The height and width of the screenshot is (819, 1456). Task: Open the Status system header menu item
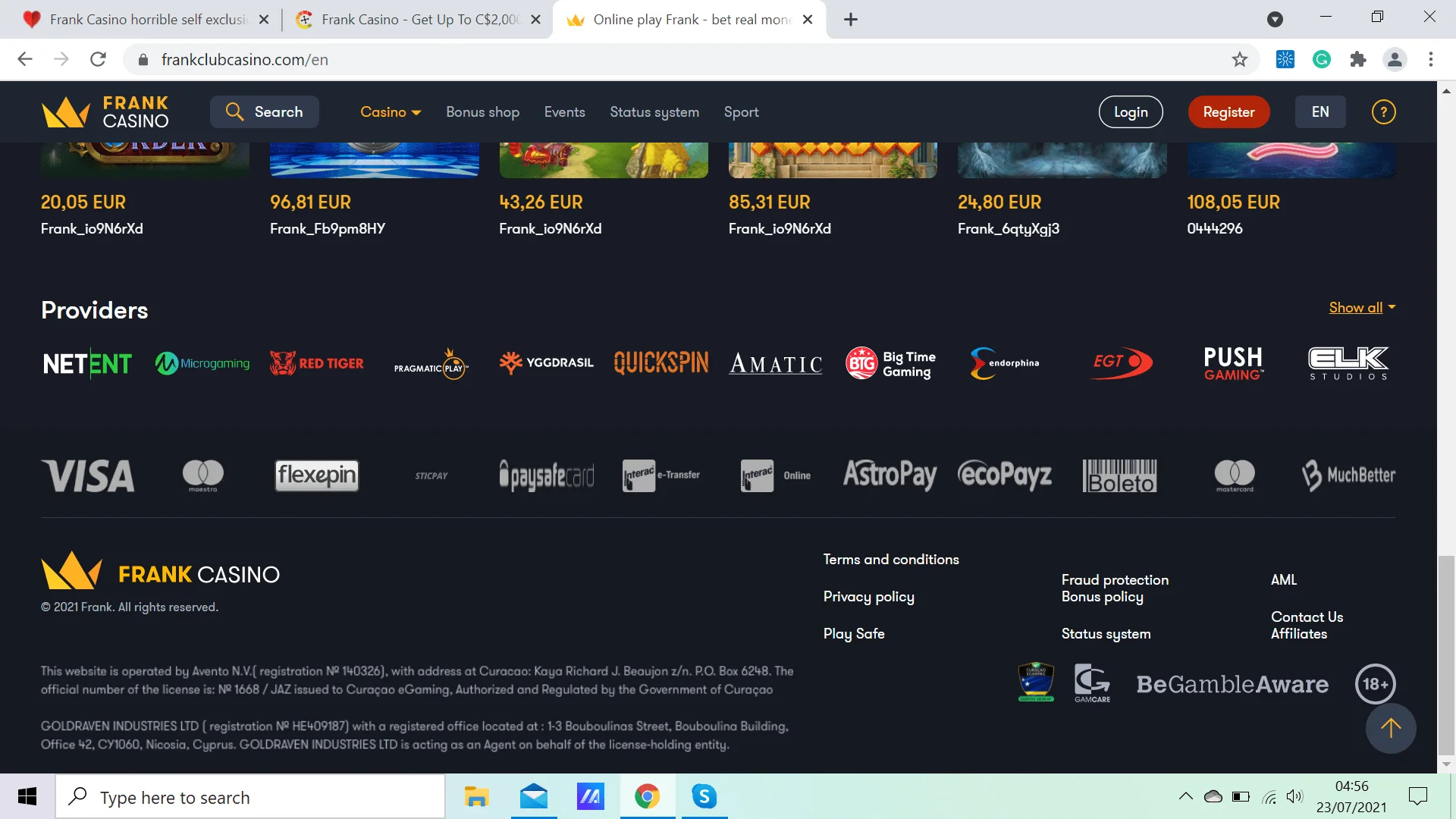(x=654, y=112)
